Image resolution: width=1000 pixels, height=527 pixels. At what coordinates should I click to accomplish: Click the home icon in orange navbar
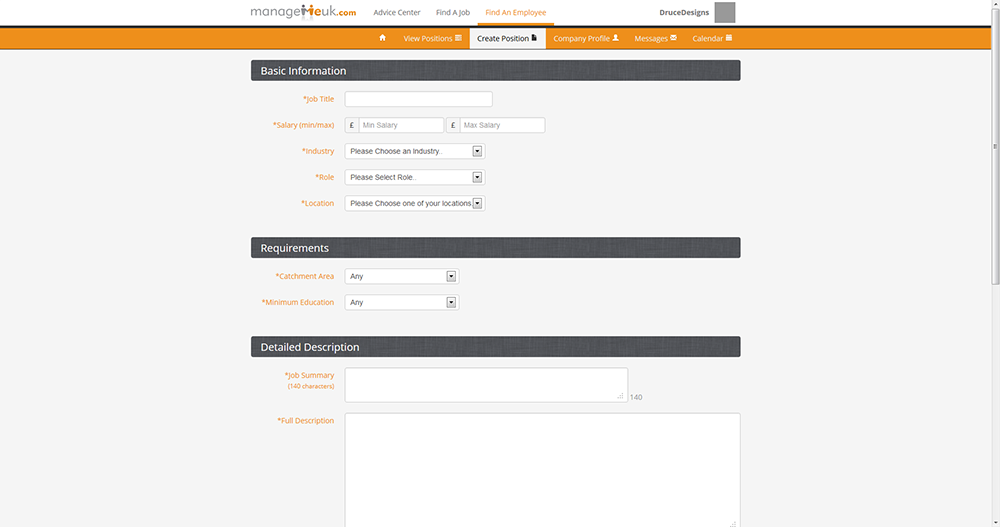click(382, 38)
